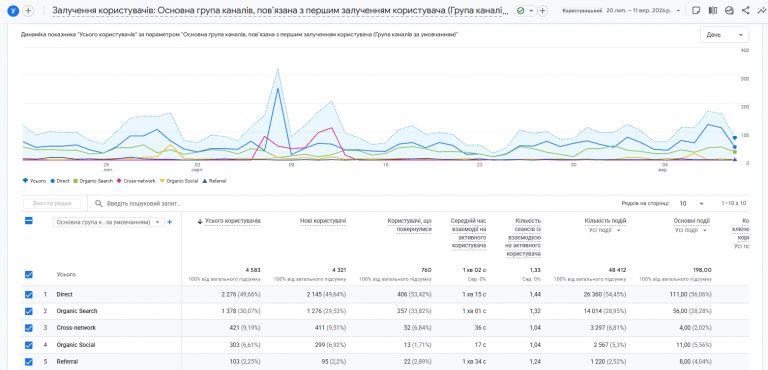Toggle 'Cross-network' series in the chart legend
This screenshot has width=768, height=370.
click(x=136, y=181)
